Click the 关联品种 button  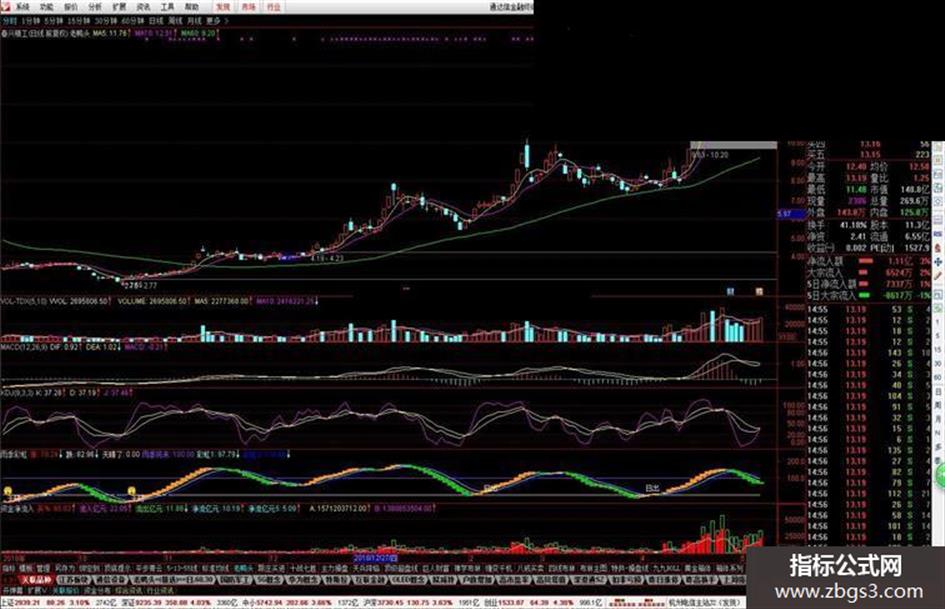(37, 580)
